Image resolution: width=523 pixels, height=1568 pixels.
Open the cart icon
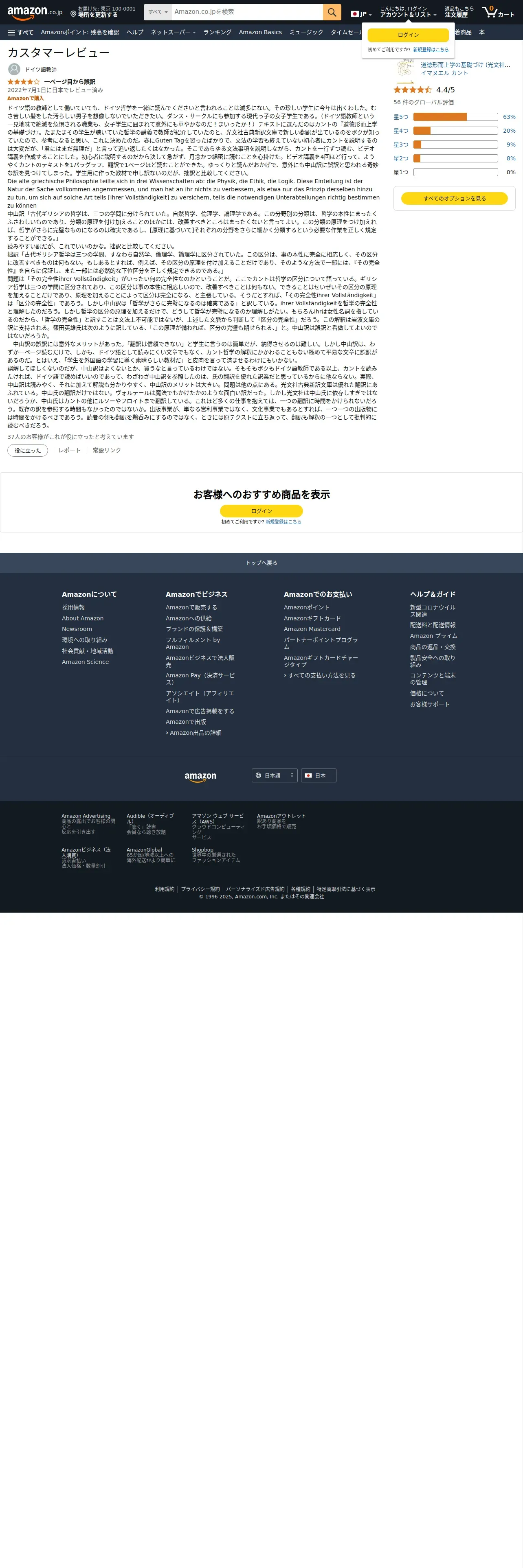(x=498, y=12)
